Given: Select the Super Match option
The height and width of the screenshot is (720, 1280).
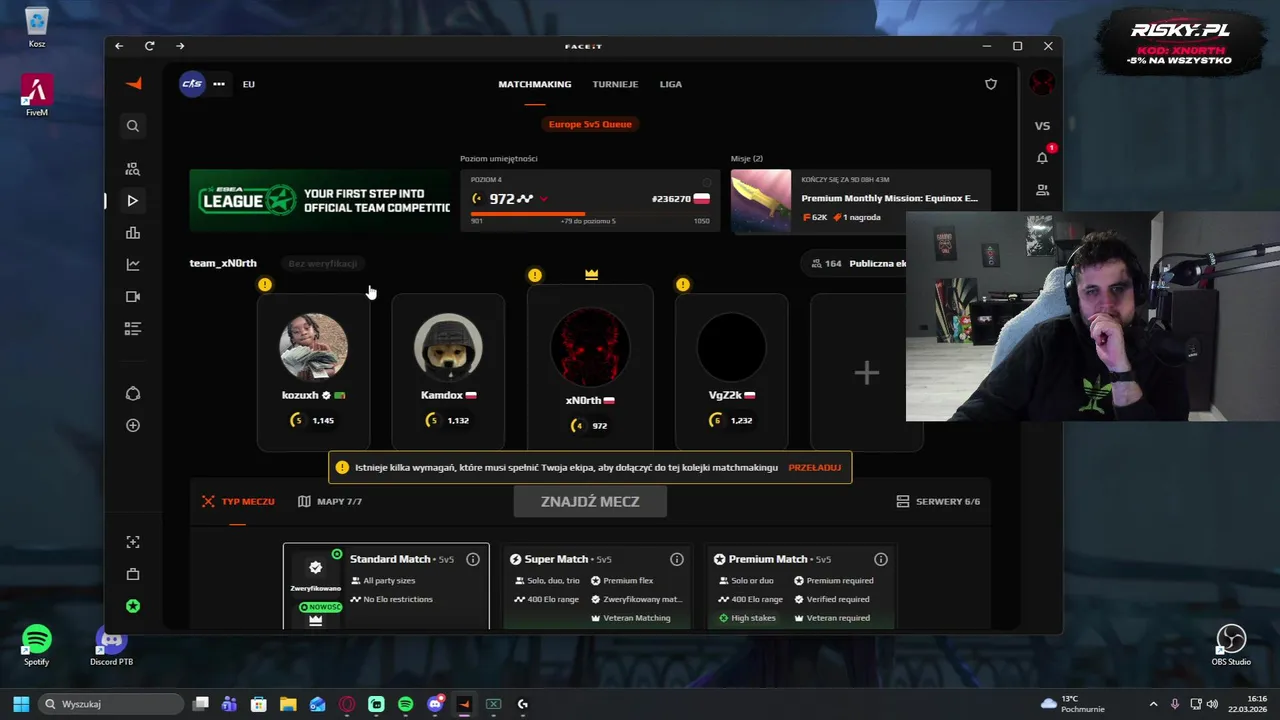Looking at the screenshot, I should point(598,587).
